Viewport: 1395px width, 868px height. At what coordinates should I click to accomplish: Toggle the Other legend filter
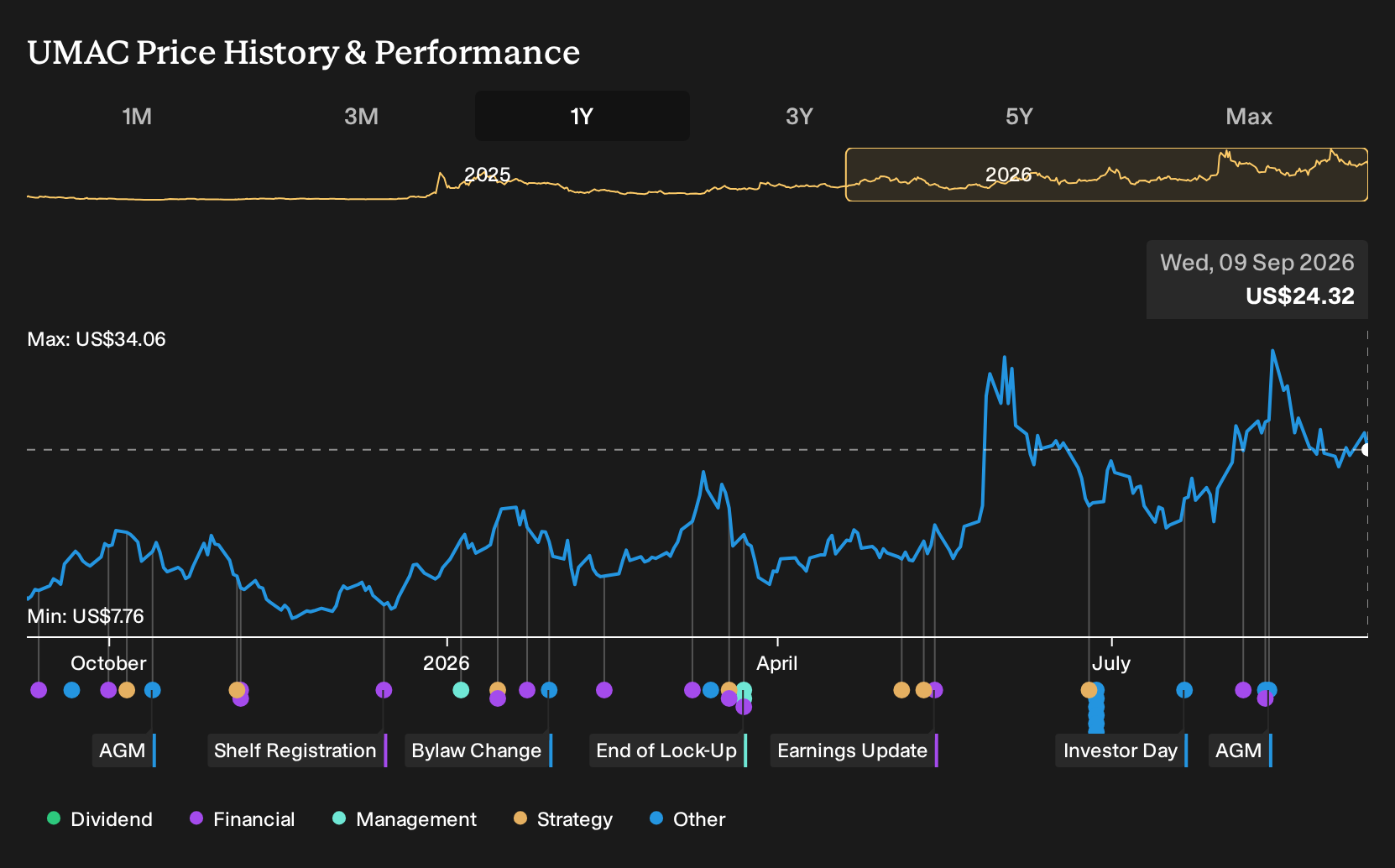(x=687, y=819)
